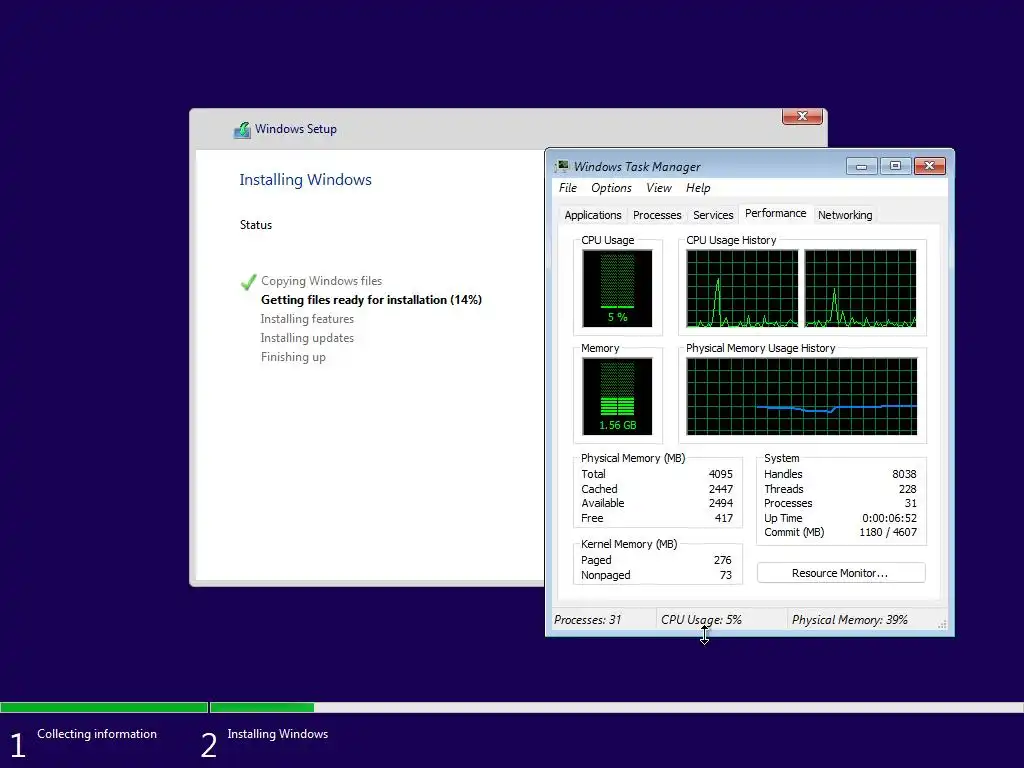Click the 'Installing updates' status line
1024x768 pixels.
307,338
